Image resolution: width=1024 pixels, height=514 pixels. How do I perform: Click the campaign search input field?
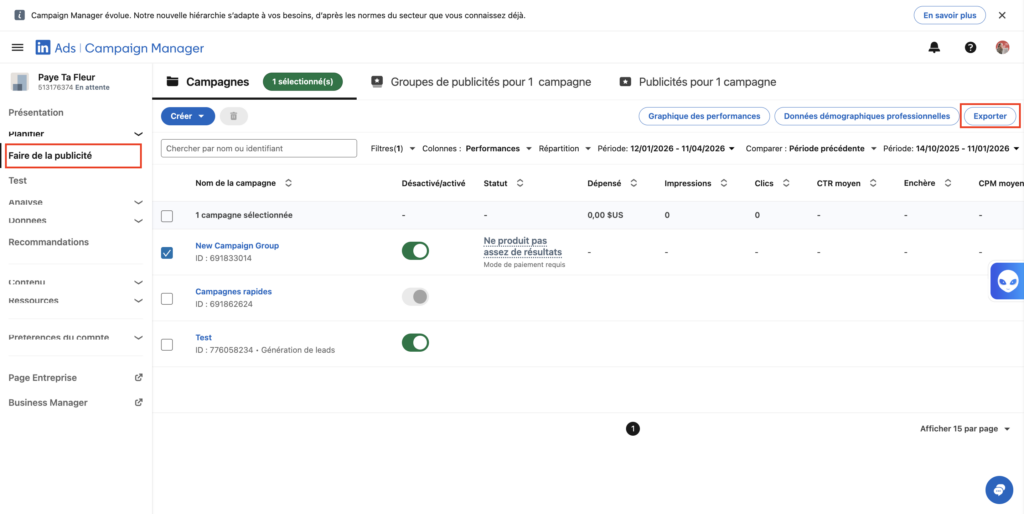(259, 149)
